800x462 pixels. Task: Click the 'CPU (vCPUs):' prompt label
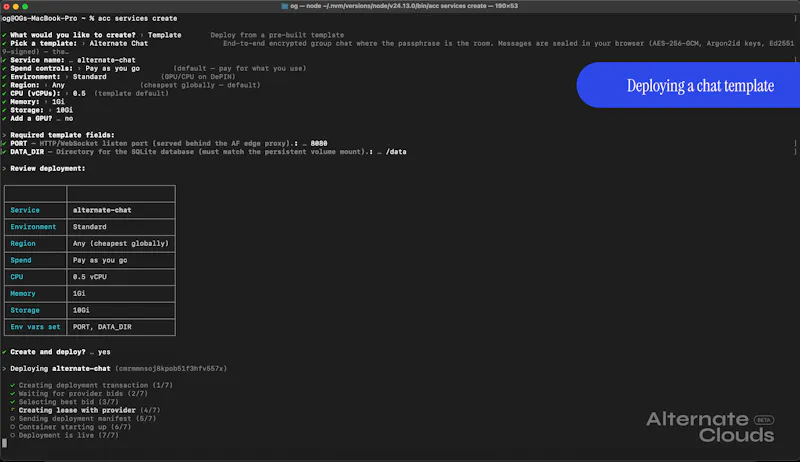point(35,93)
